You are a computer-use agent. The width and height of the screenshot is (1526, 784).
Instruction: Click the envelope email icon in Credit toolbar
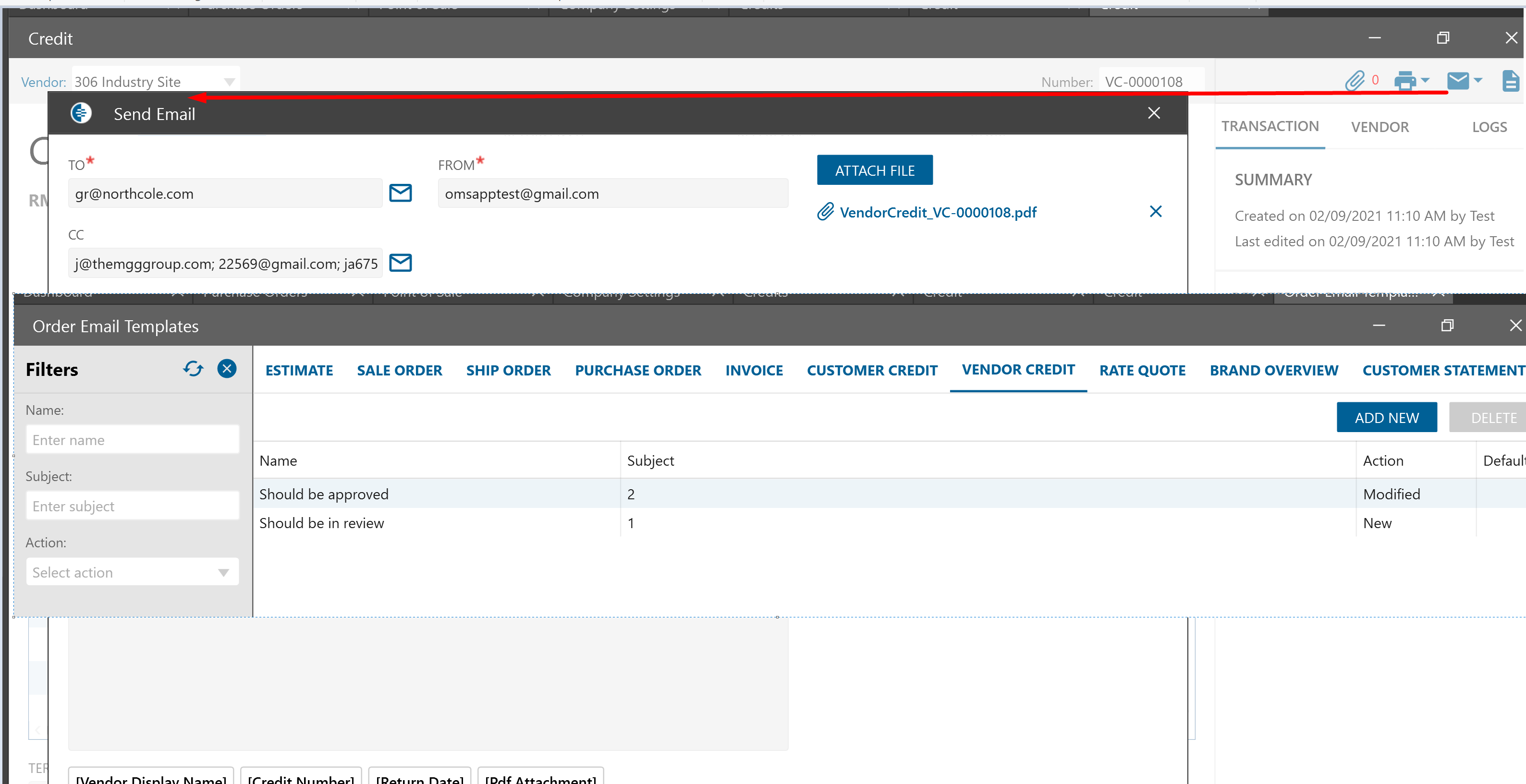(x=1457, y=81)
